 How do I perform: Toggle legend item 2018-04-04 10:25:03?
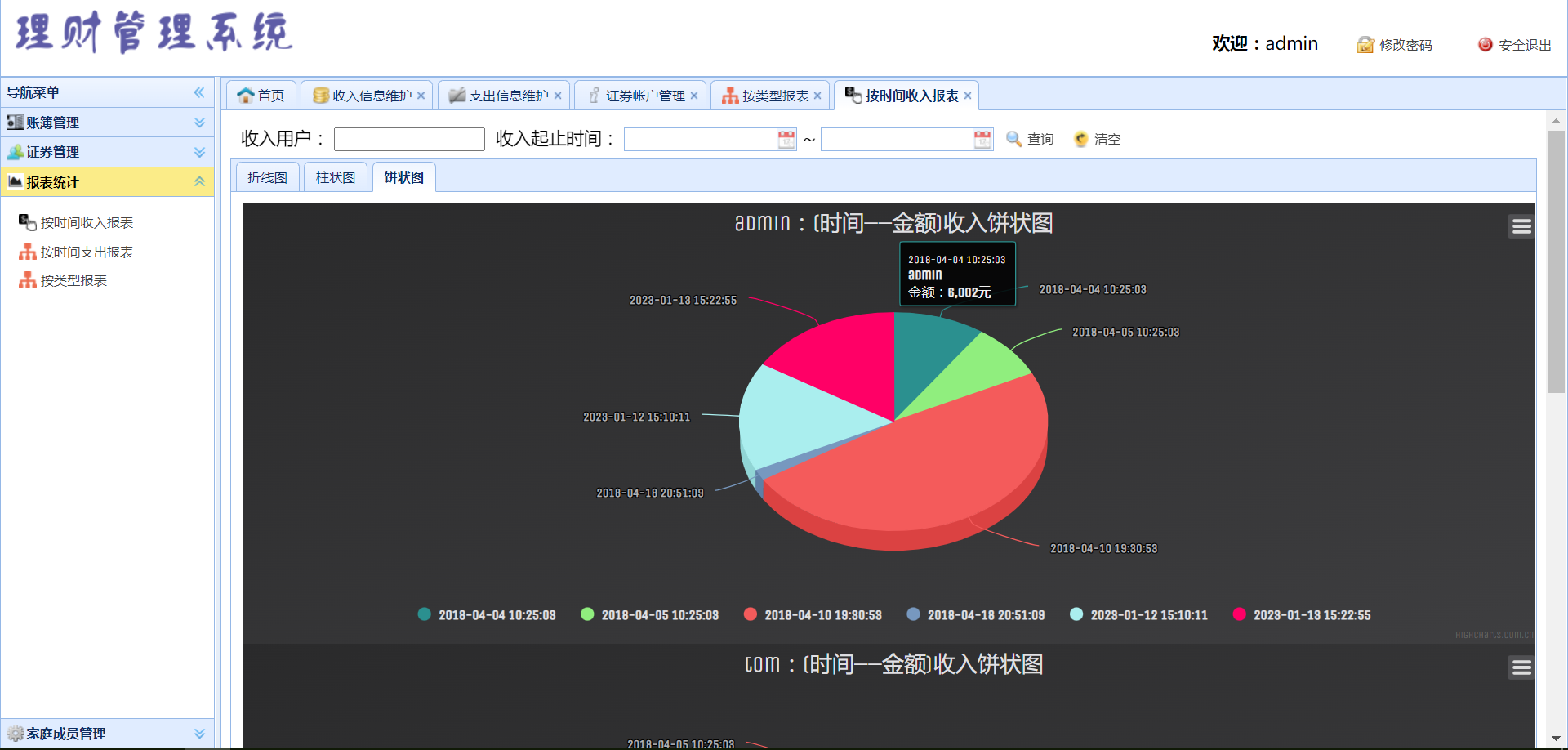click(487, 614)
